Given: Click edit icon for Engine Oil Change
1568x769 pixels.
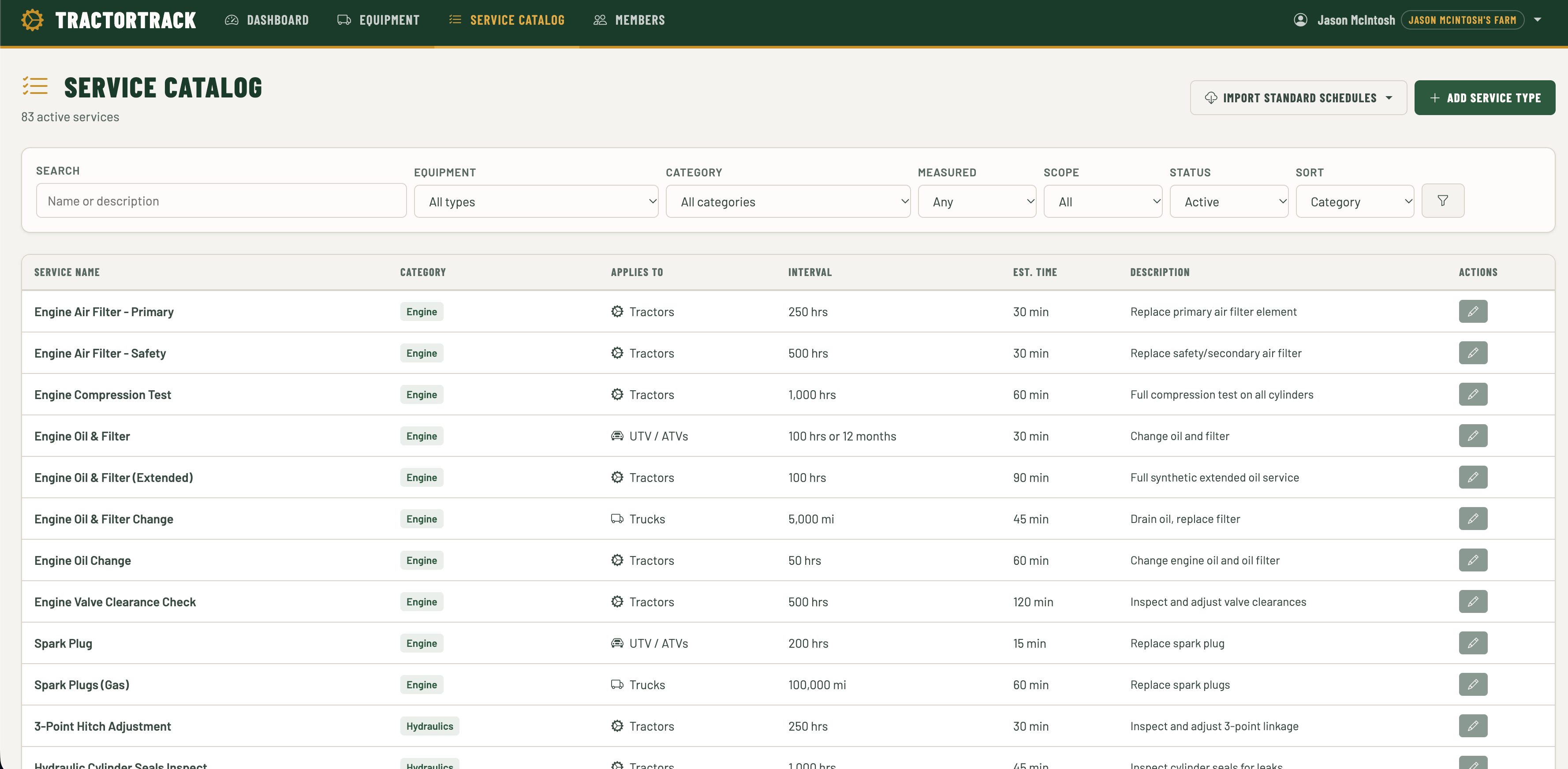Looking at the screenshot, I should tap(1472, 560).
